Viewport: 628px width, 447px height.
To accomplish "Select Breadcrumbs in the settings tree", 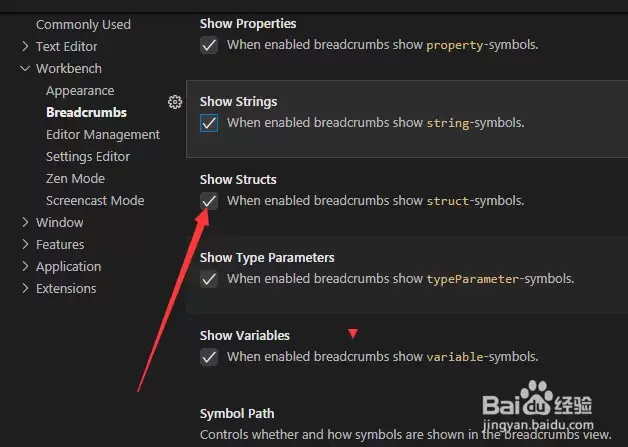I will (87, 113).
